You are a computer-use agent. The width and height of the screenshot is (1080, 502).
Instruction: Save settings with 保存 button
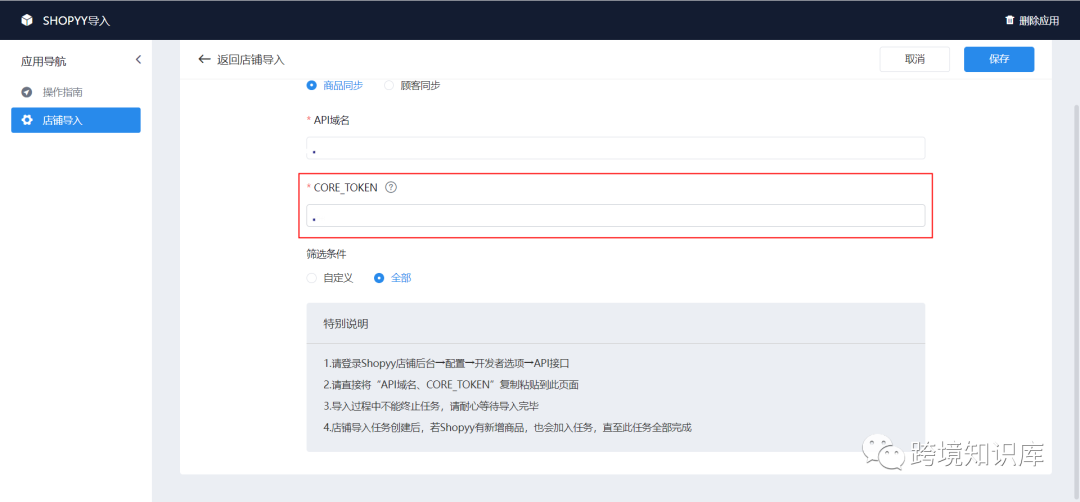click(x=999, y=59)
